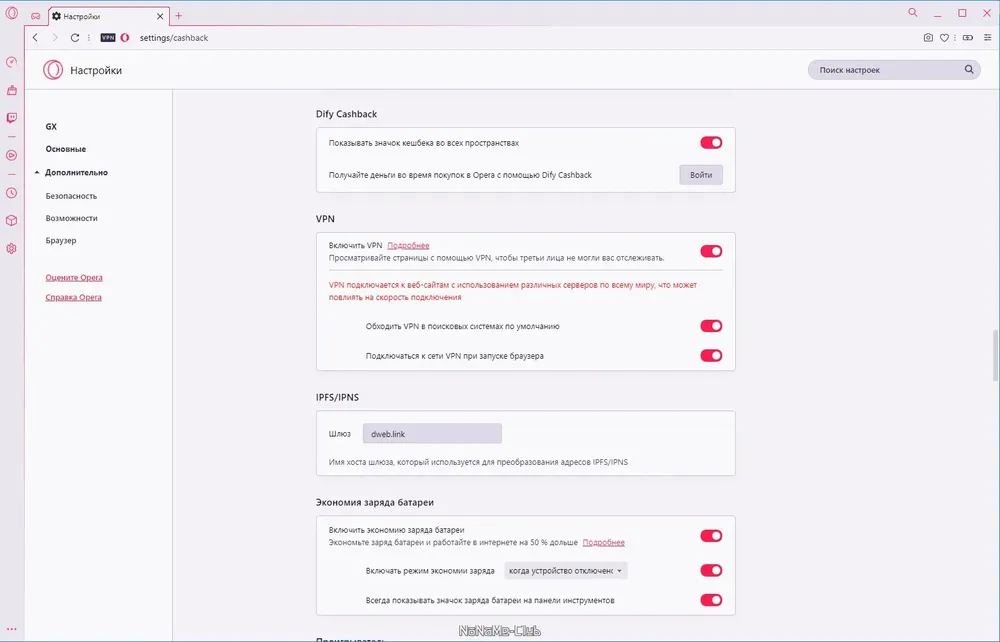This screenshot has height=642, width=1000.
Task: Click Opera logo next to Настройки heading
Action: pyautogui.click(x=53, y=69)
